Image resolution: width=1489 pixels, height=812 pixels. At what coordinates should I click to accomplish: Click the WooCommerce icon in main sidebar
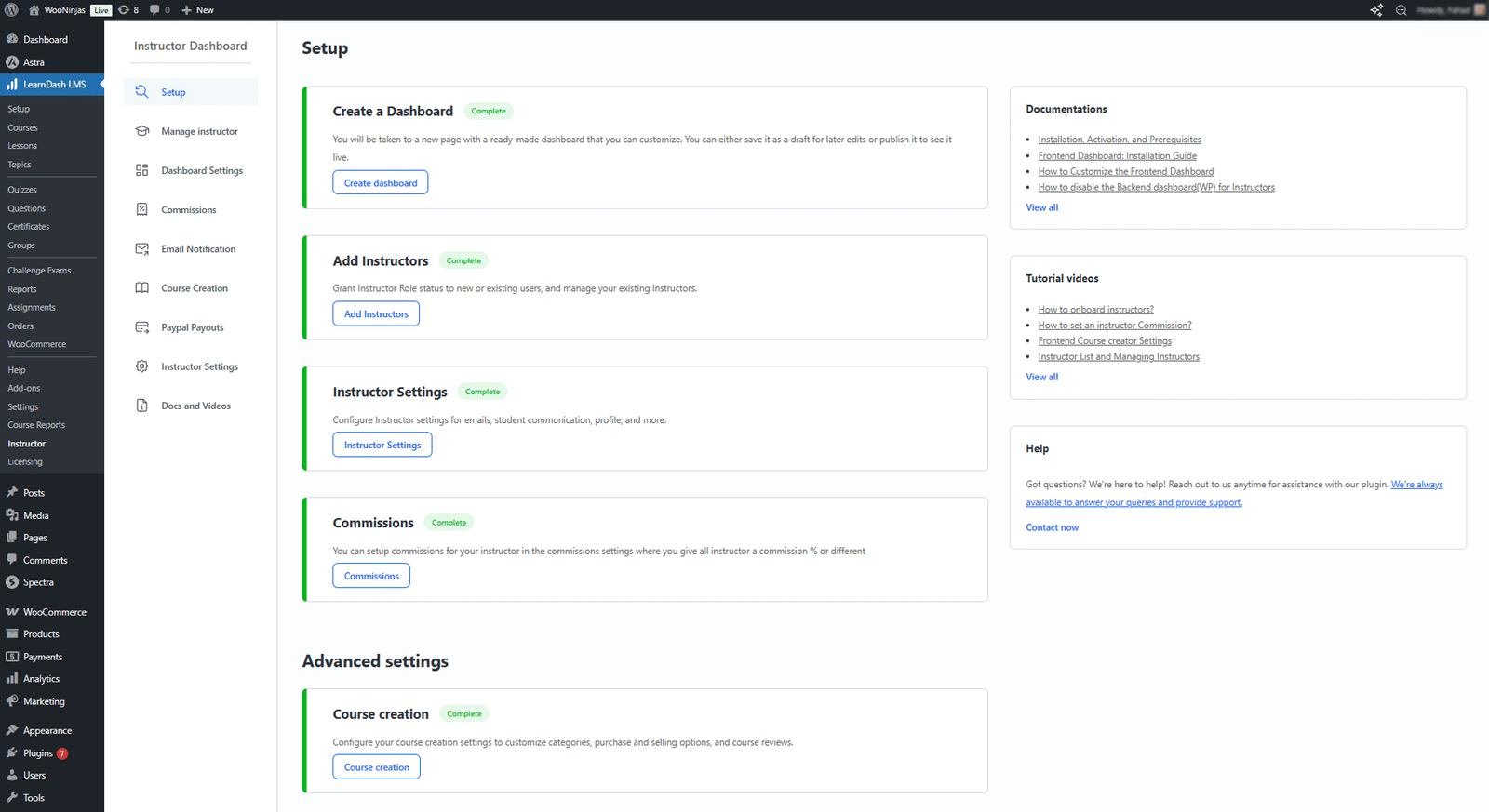12,612
